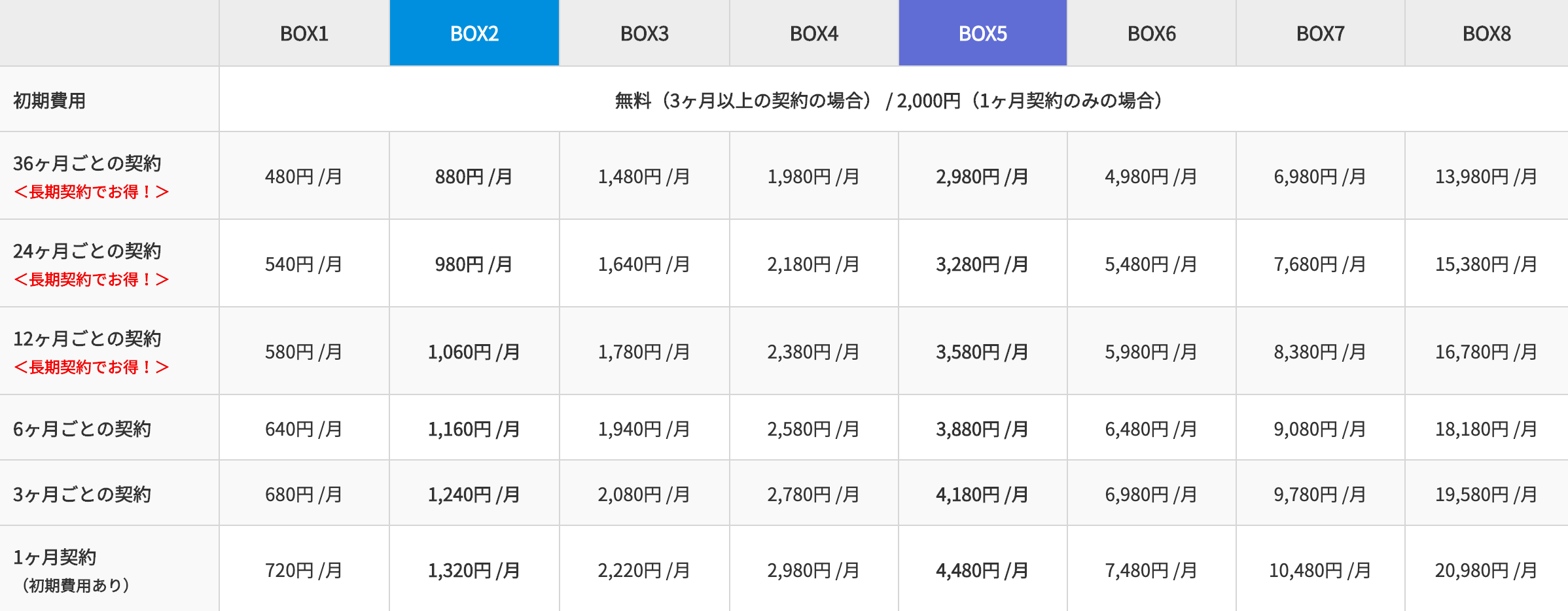Image resolution: width=1568 pixels, height=611 pixels.
Task: Click the BOX3 2,080円/月 3-month price
Action: [644, 495]
